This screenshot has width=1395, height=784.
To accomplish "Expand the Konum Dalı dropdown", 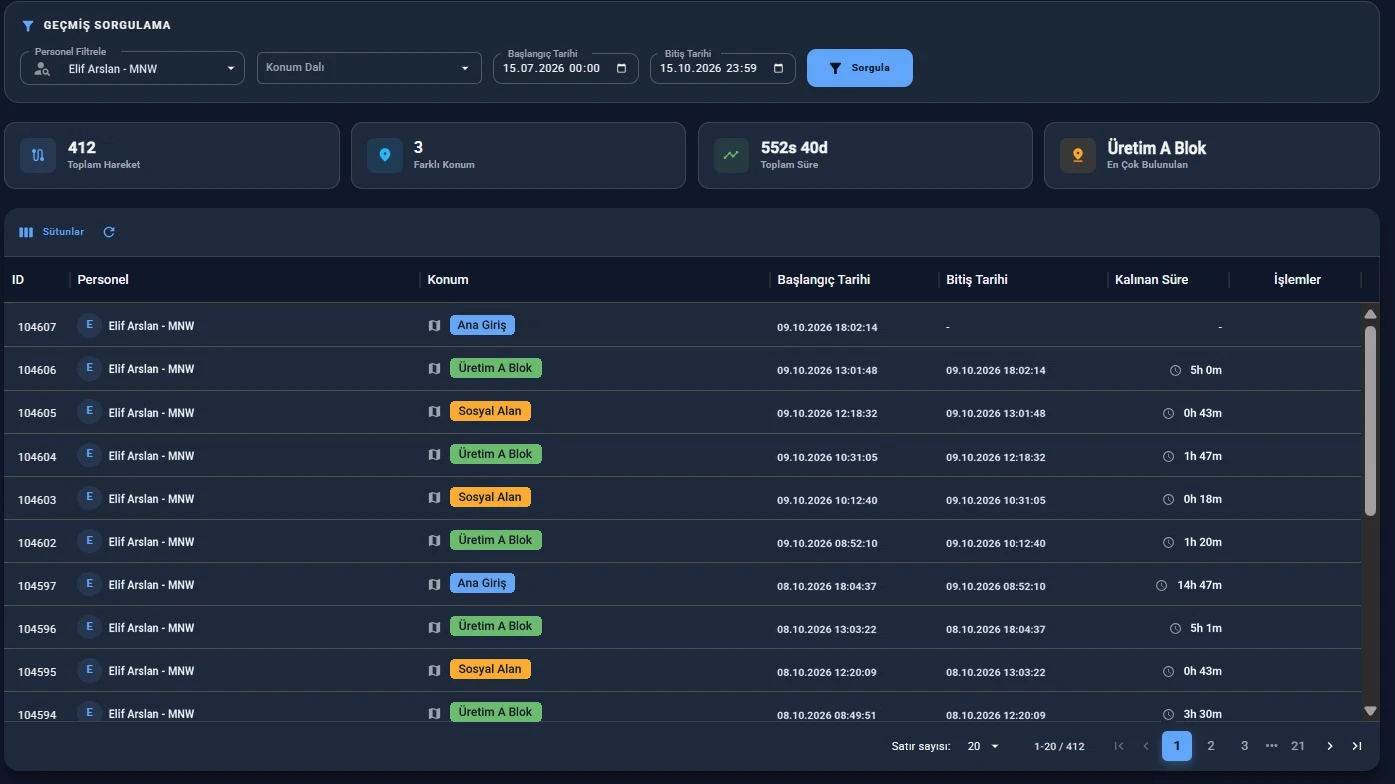I will coord(369,68).
